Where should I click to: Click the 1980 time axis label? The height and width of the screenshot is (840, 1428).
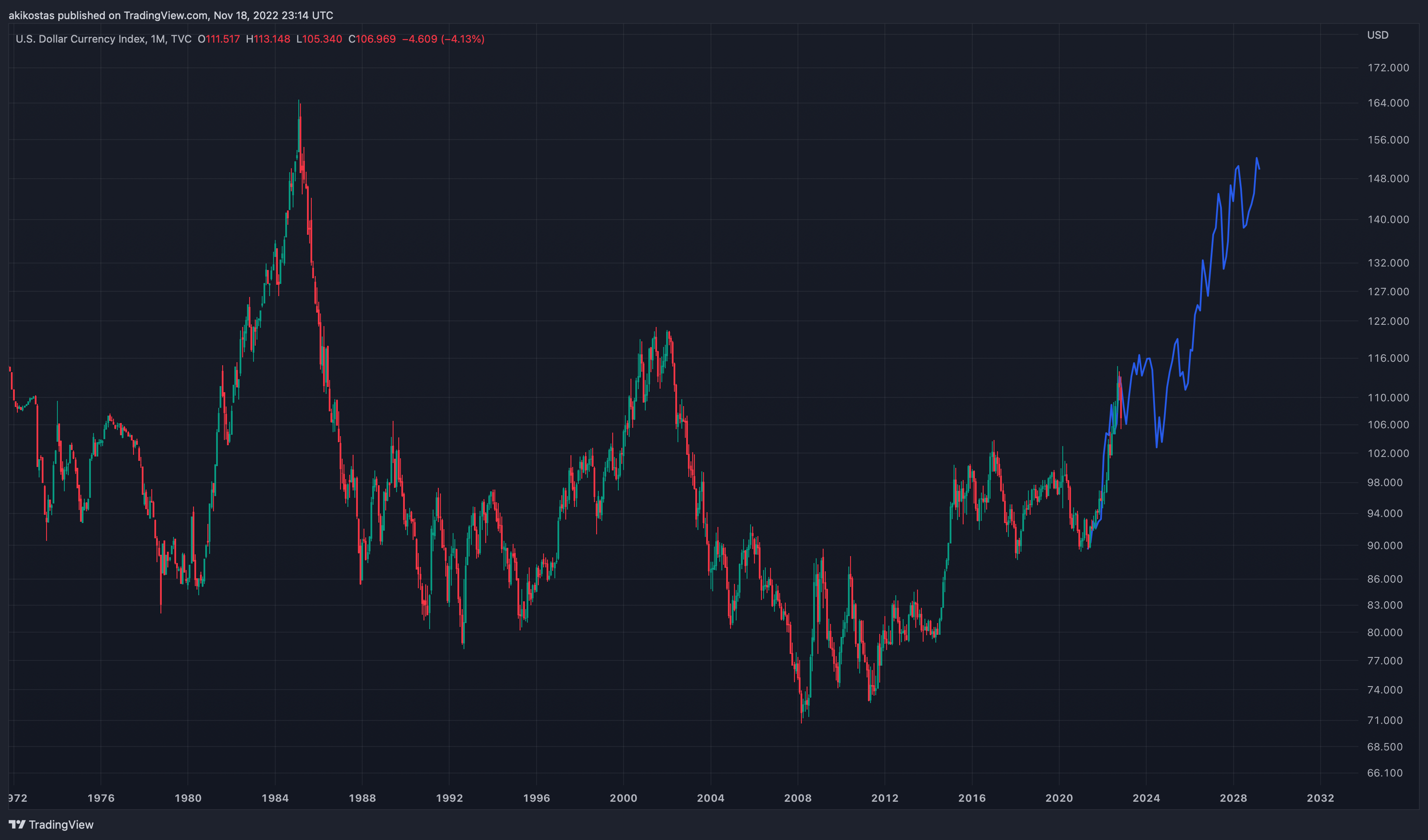click(187, 798)
